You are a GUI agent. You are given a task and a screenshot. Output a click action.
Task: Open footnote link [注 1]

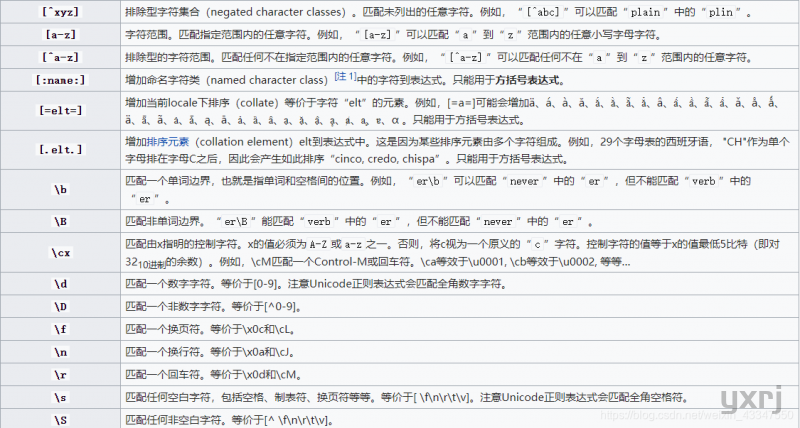345,77
